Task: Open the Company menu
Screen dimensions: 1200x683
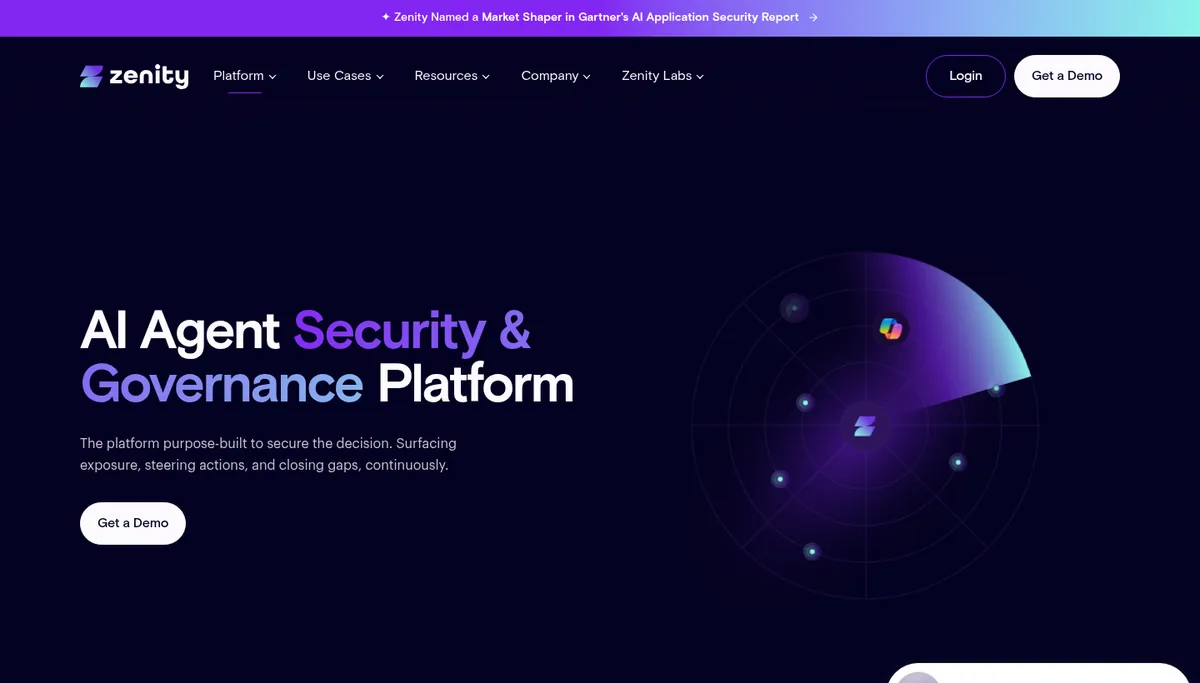Action: coord(556,76)
